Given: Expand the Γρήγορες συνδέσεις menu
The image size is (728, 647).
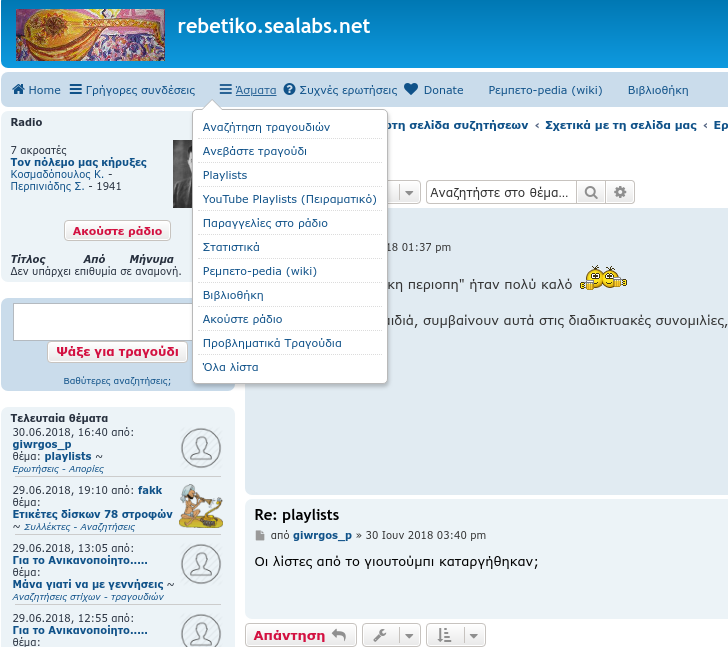Looking at the screenshot, I should (132, 90).
